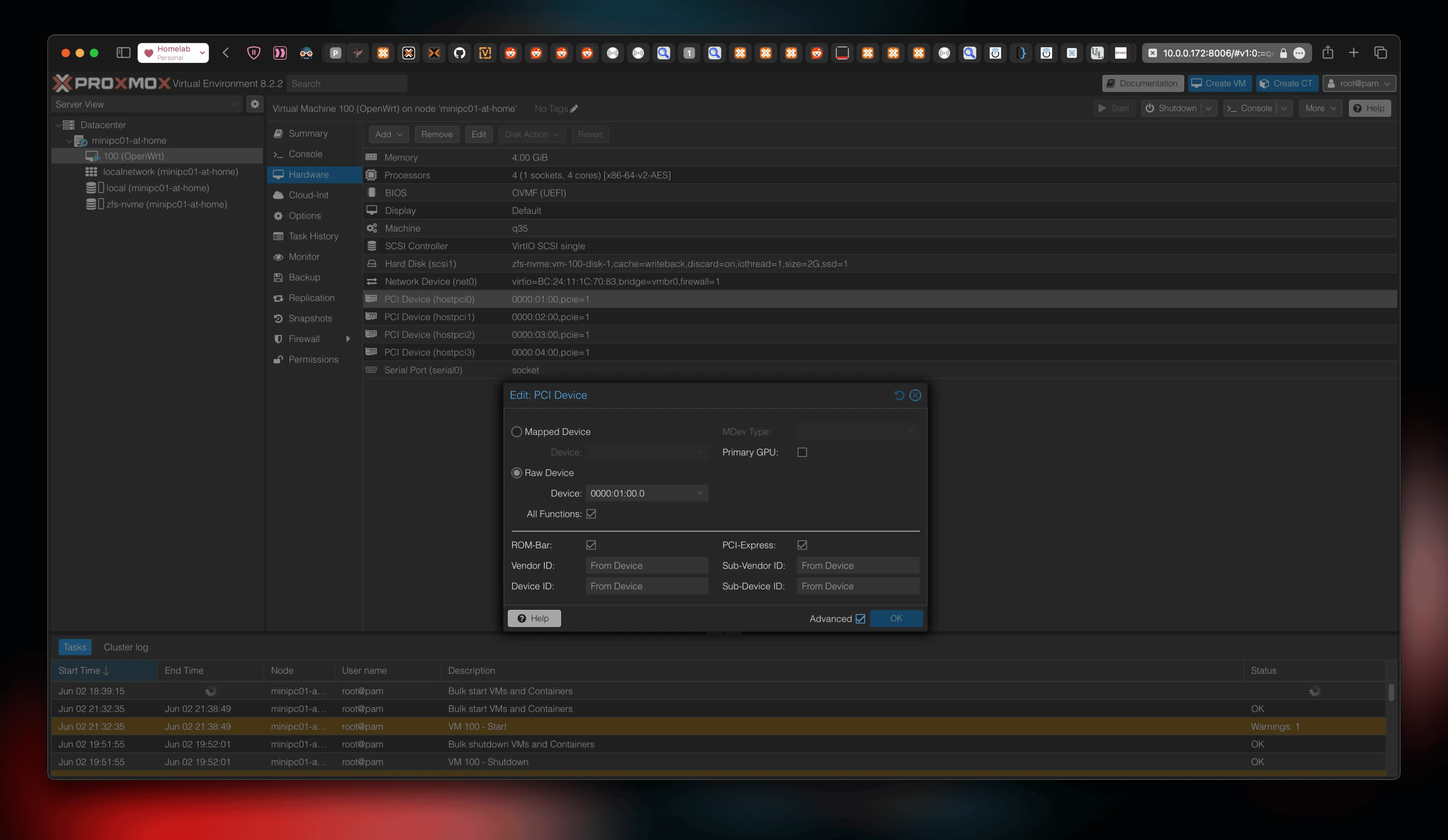Switch to the Cluster log tab
1448x840 pixels.
point(126,647)
